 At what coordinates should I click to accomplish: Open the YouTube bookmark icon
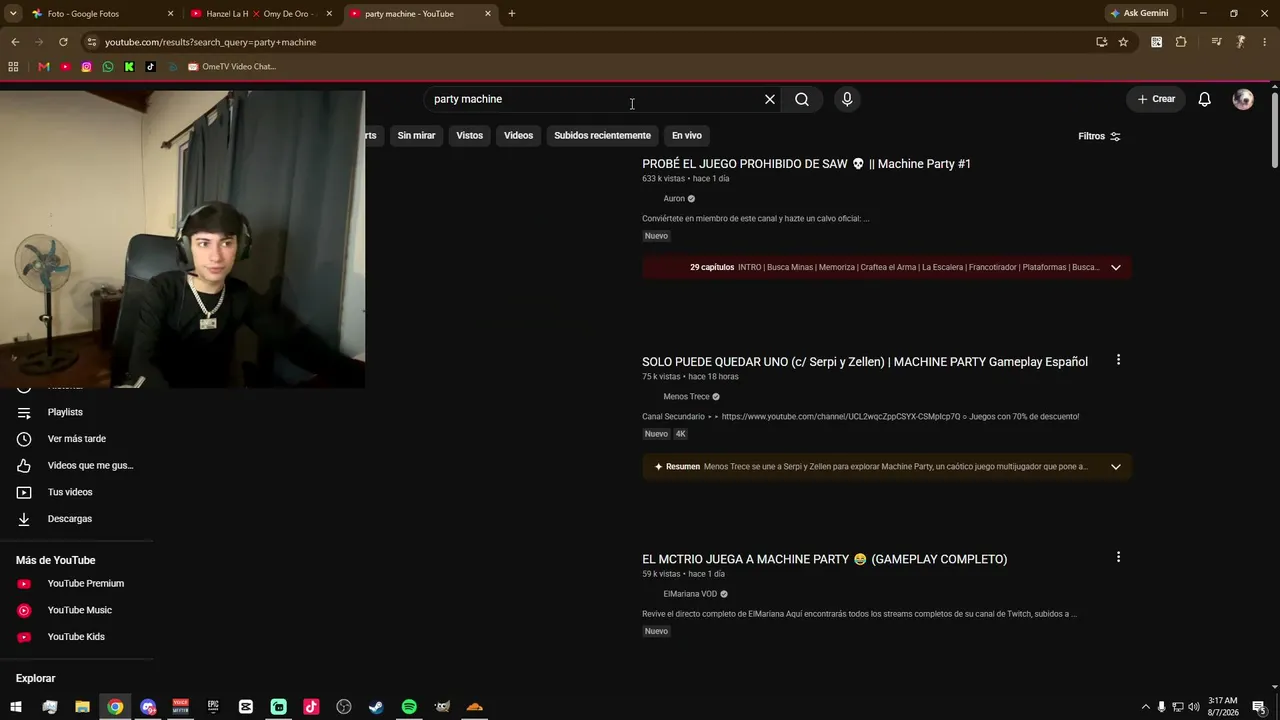[x=65, y=67]
